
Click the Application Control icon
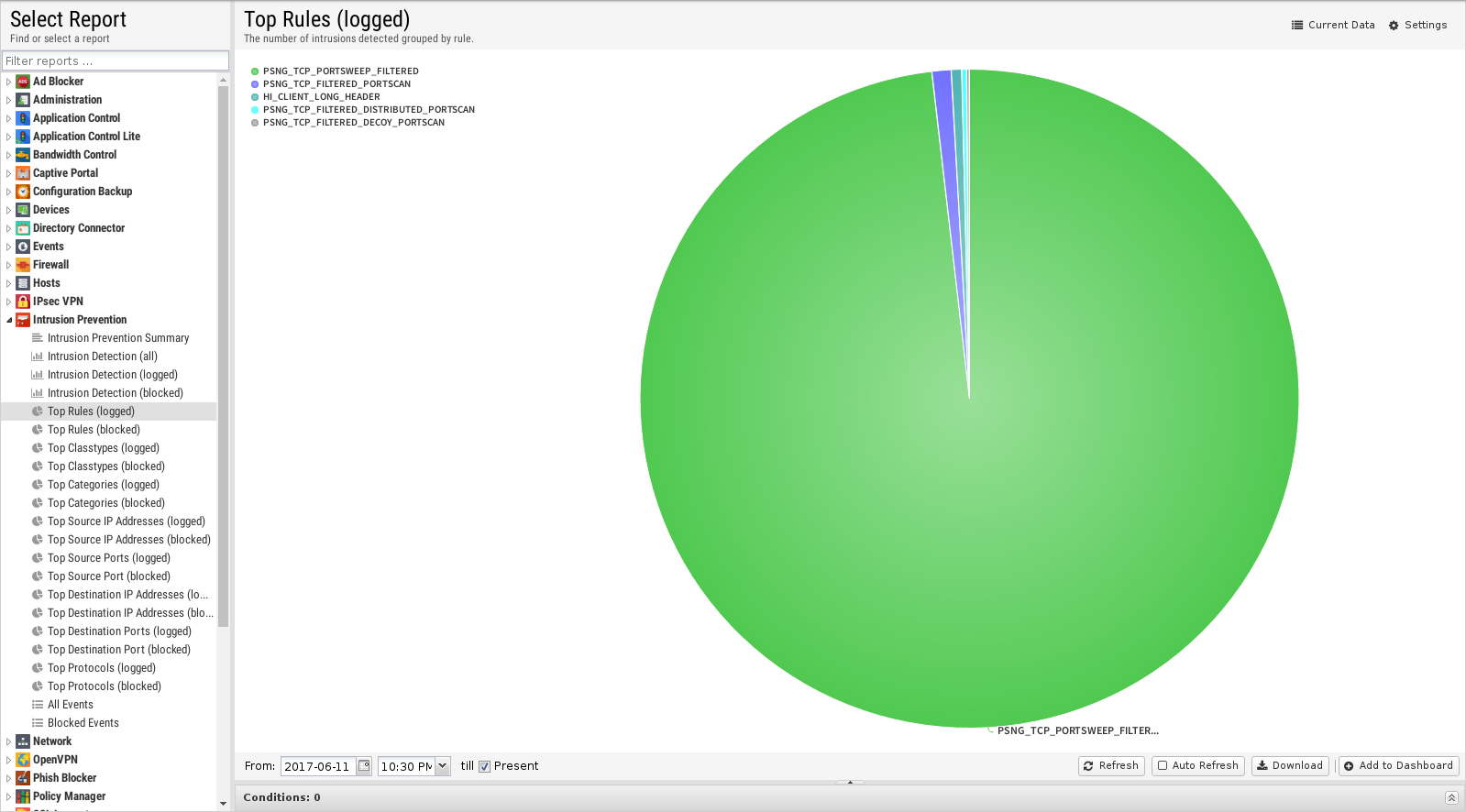pyautogui.click(x=23, y=118)
